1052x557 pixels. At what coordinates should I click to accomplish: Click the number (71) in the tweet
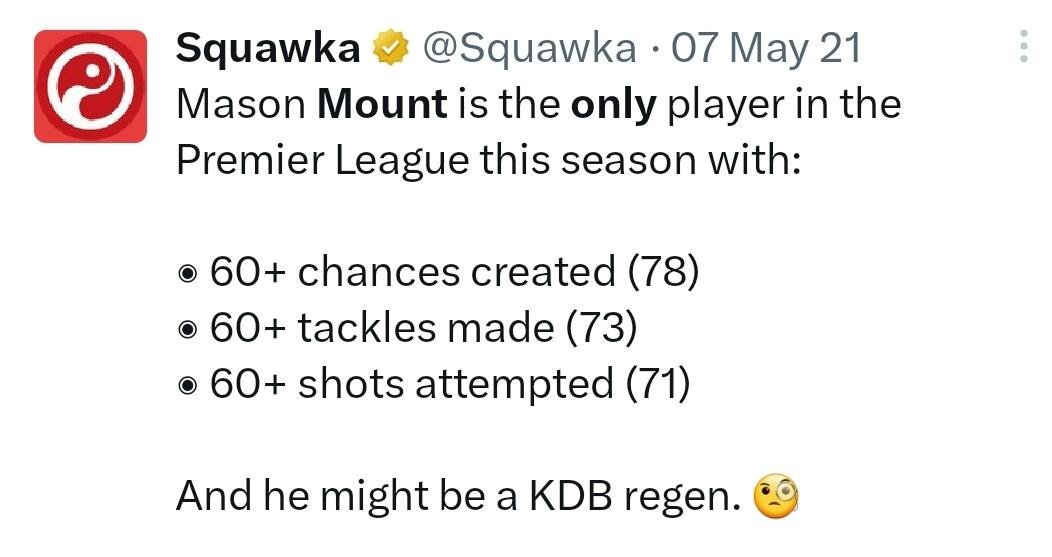(x=656, y=384)
